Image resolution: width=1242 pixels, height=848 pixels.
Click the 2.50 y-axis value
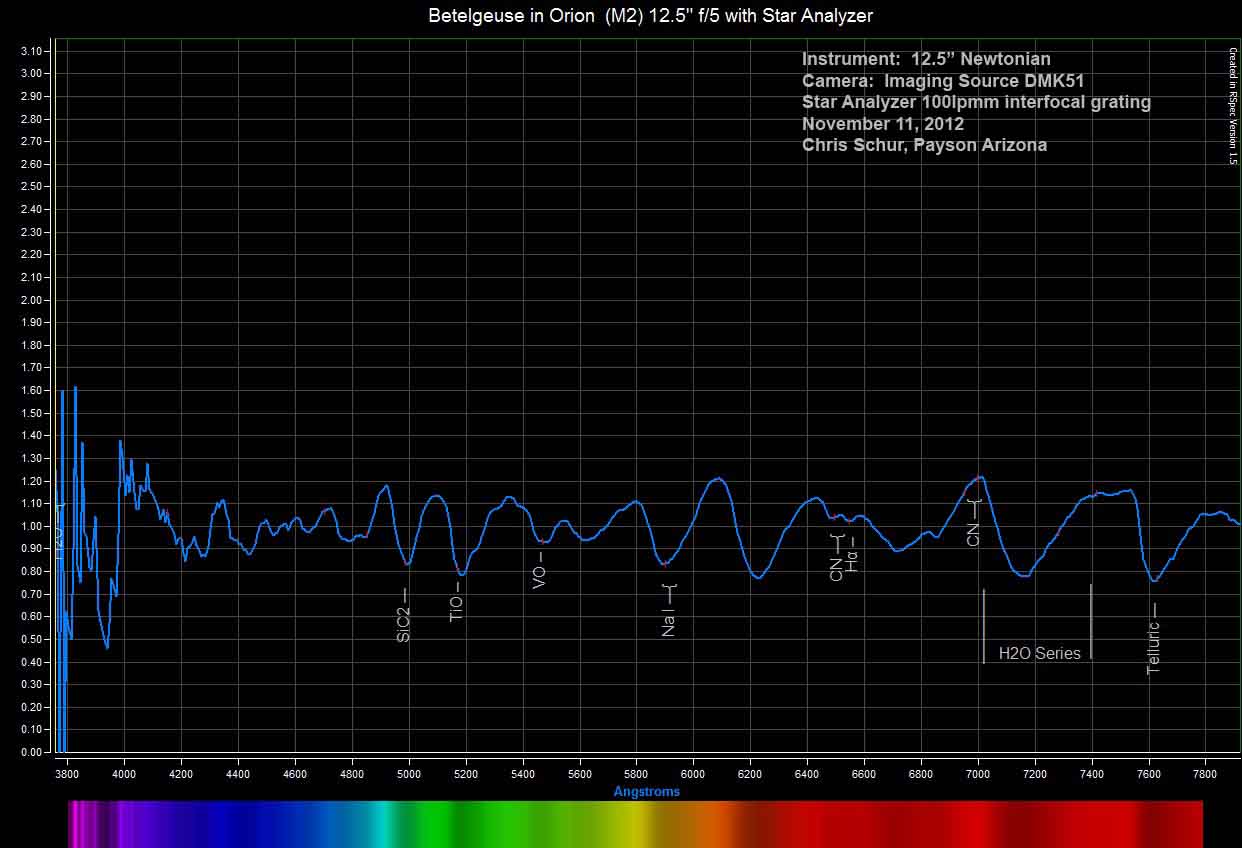[x=31, y=187]
